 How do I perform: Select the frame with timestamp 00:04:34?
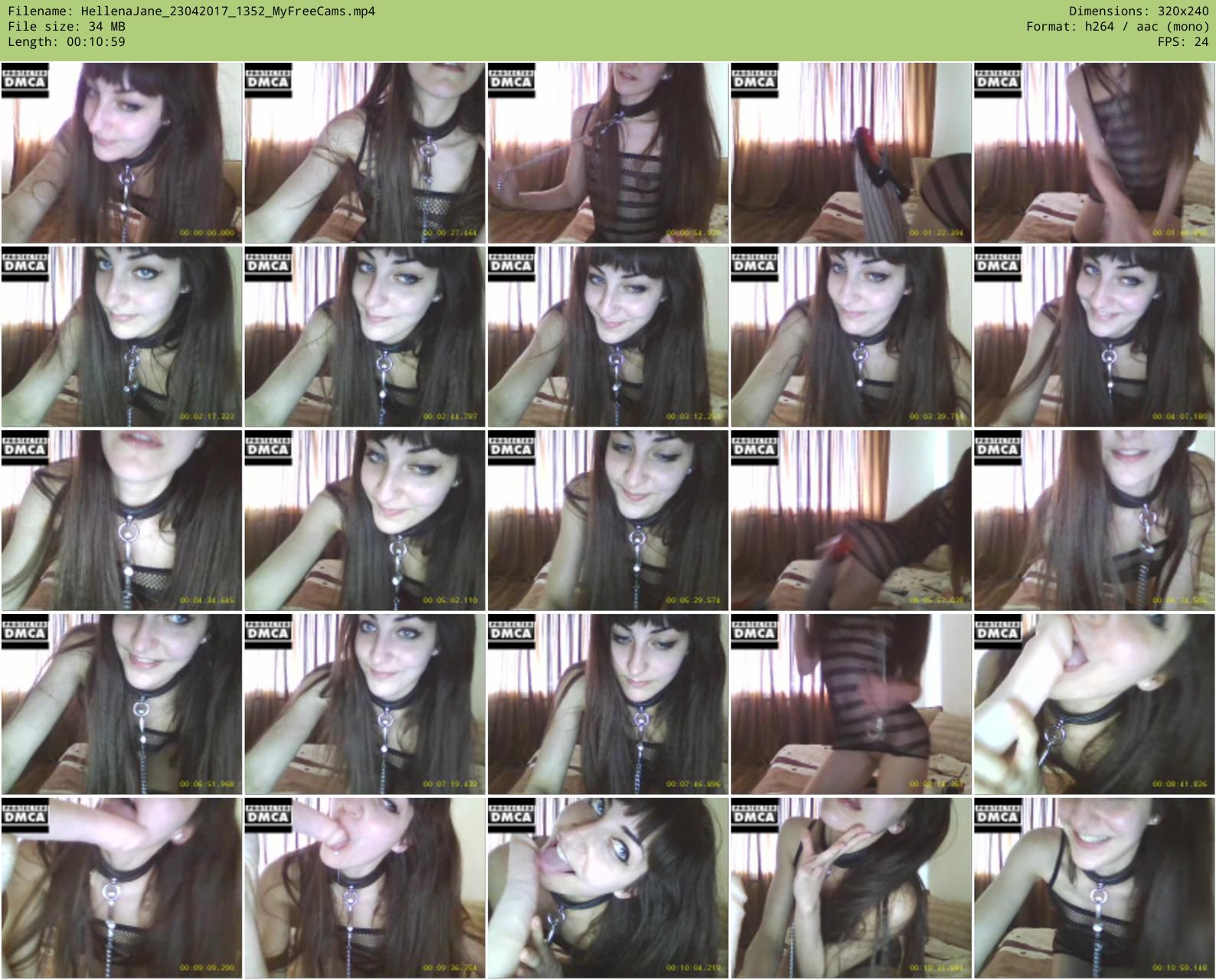pyautogui.click(x=122, y=521)
